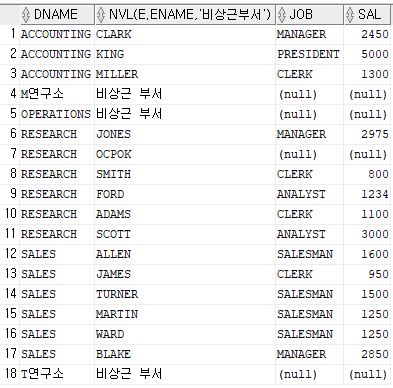This screenshot has width=393, height=388.
Task: Click salary value 800
Action: pyautogui.click(x=378, y=174)
